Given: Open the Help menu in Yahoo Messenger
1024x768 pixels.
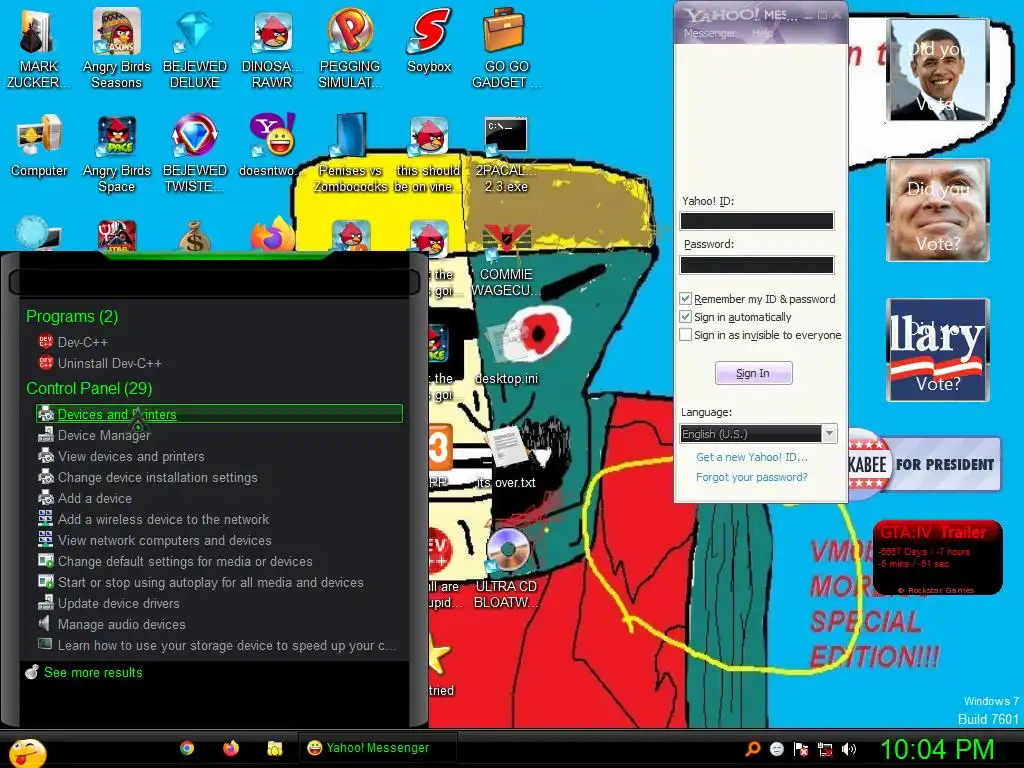Looking at the screenshot, I should pos(762,33).
